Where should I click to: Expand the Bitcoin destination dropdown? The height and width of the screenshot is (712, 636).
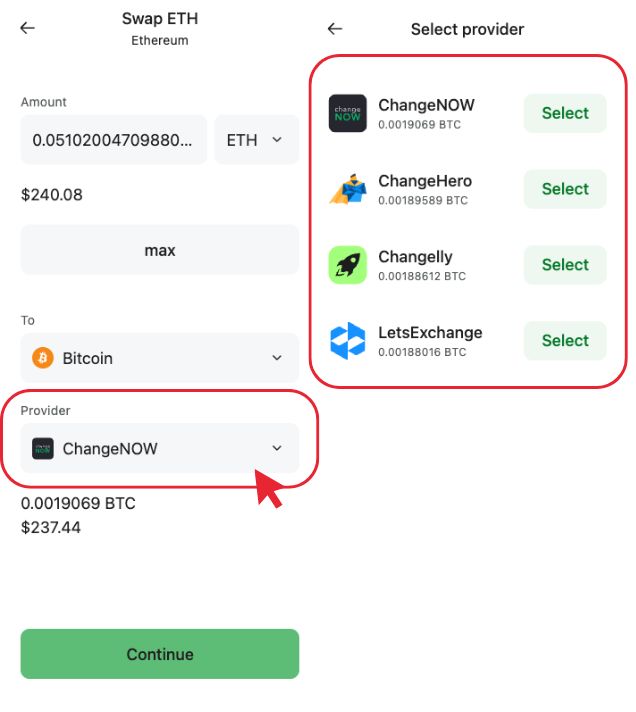tap(277, 358)
